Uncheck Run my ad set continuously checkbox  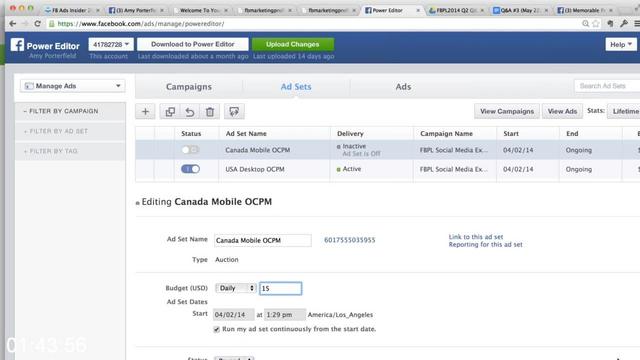216,329
